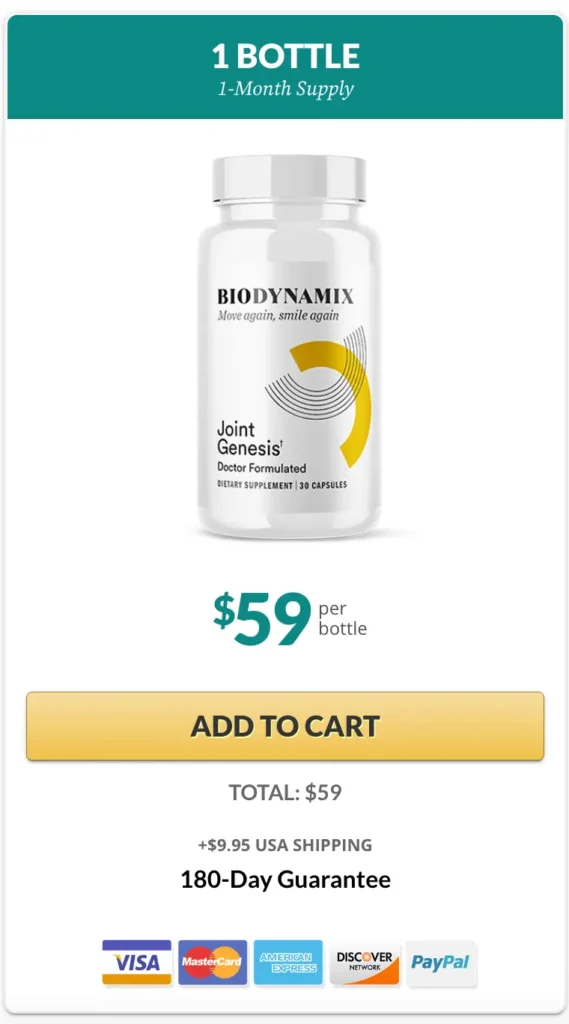The width and height of the screenshot is (569, 1024).
Task: Click the ADD TO CART button
Action: pos(285,726)
